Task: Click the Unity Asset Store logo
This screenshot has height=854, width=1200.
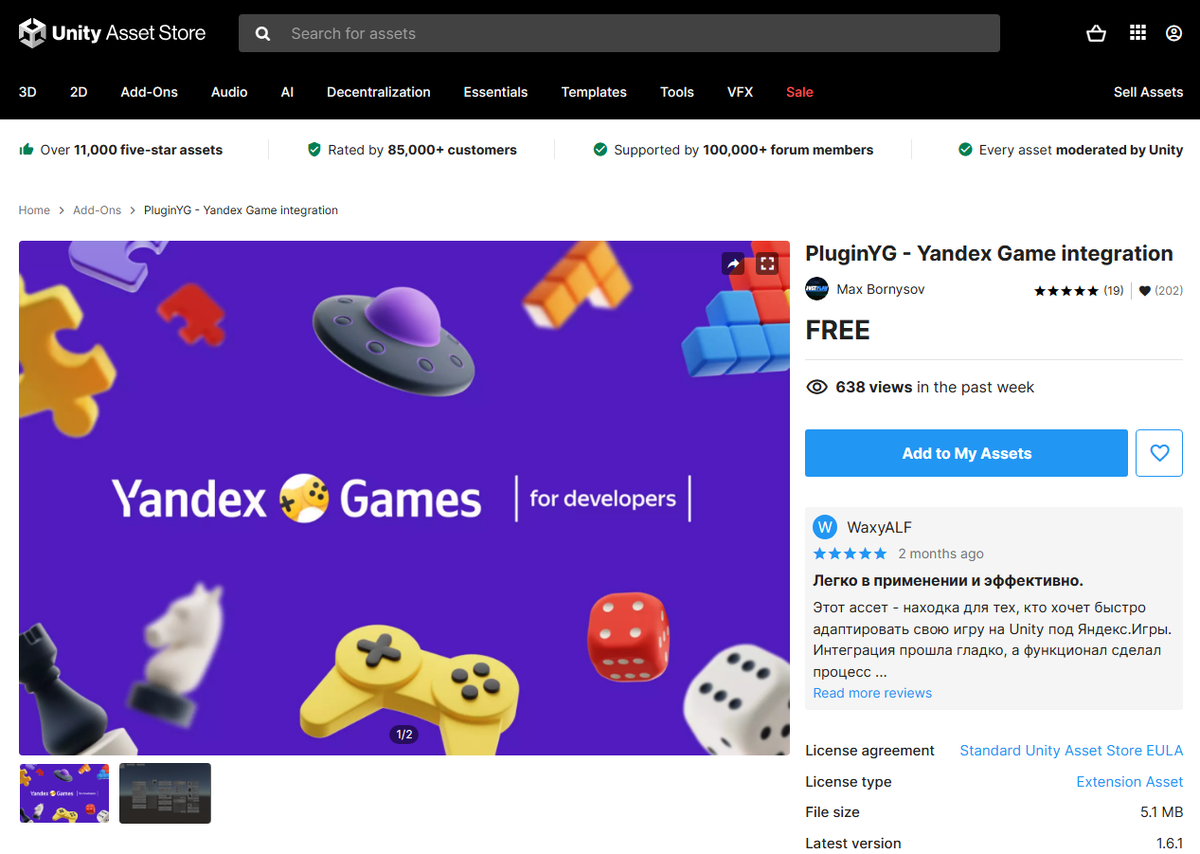Action: click(x=112, y=33)
